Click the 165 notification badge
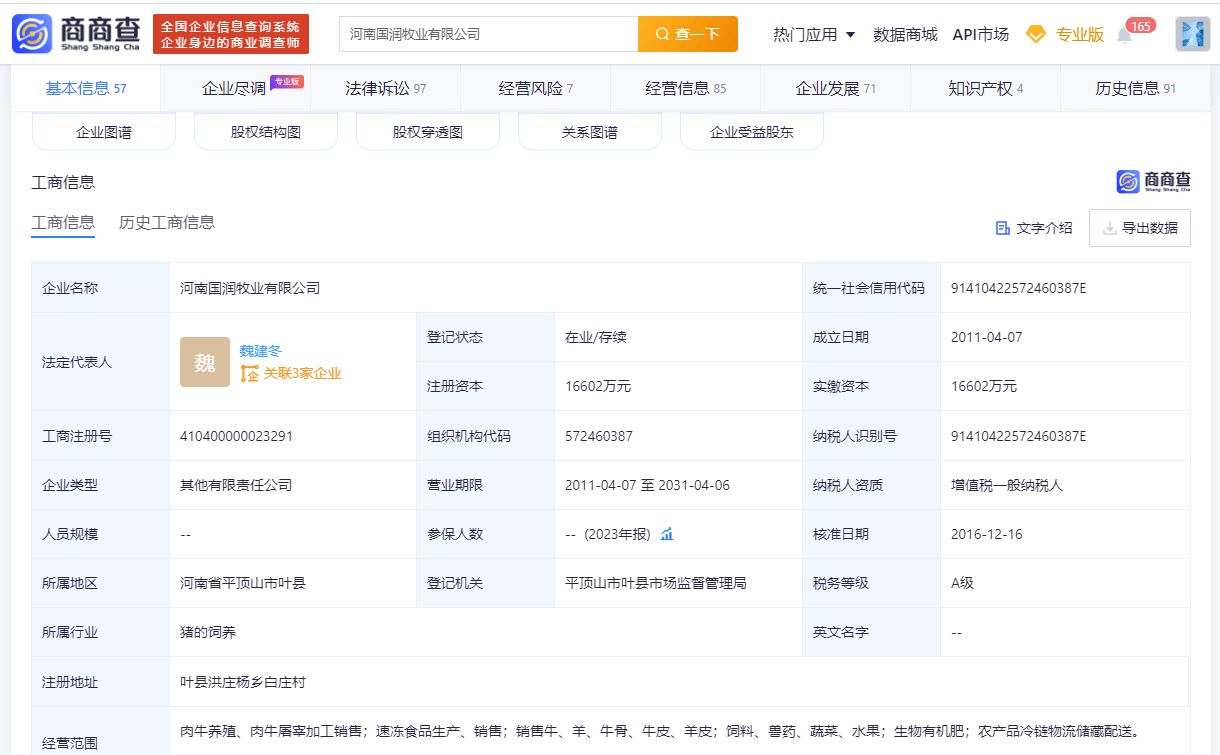 1141,26
